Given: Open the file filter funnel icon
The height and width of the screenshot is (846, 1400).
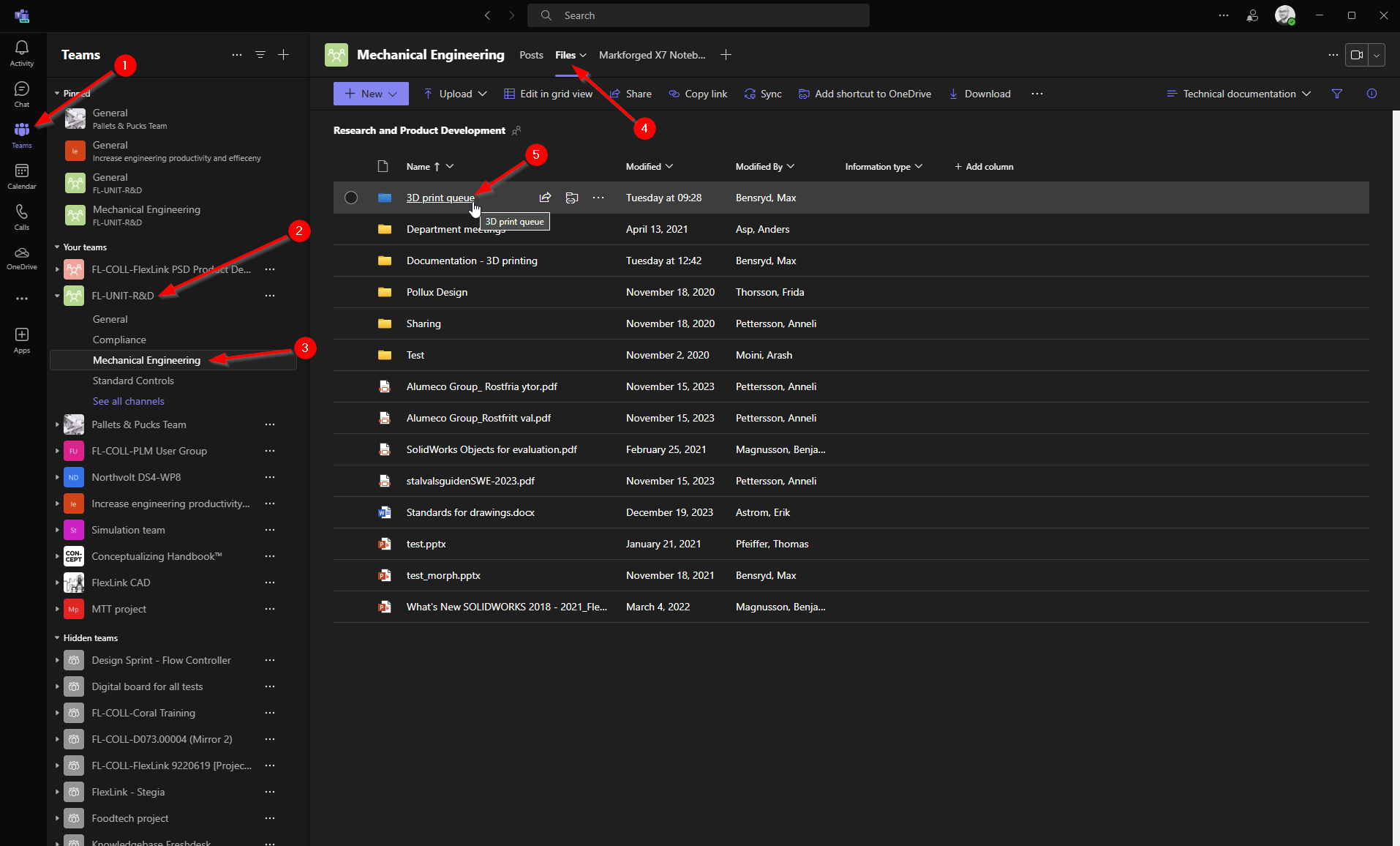Looking at the screenshot, I should point(1337,94).
